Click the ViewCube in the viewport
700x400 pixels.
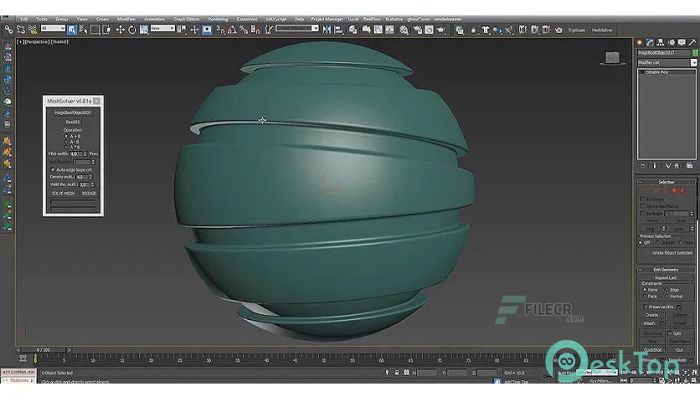point(612,58)
